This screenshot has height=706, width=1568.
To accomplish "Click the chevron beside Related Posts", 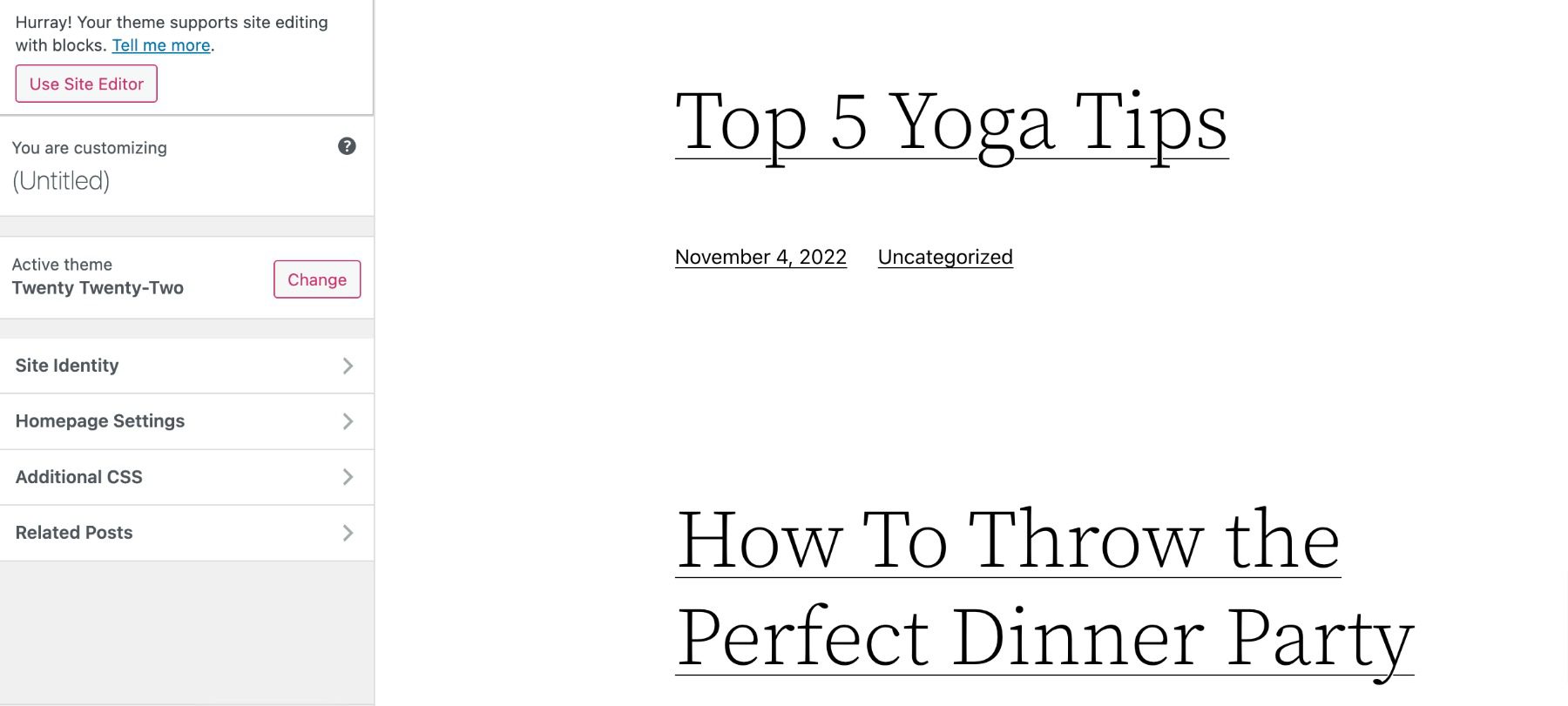I will coord(348,533).
